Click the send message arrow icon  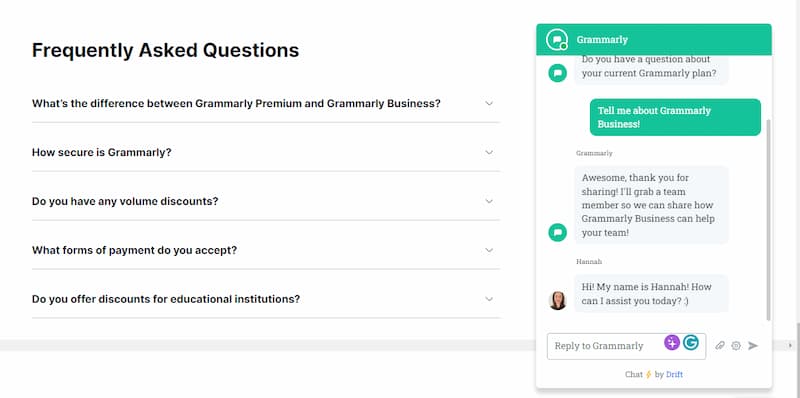tap(753, 345)
